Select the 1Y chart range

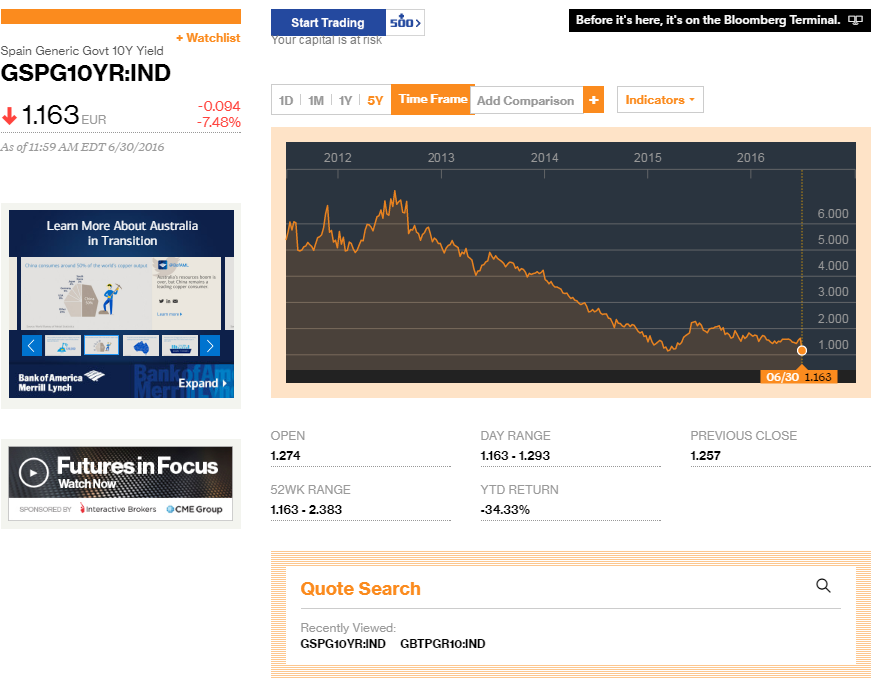(x=345, y=100)
